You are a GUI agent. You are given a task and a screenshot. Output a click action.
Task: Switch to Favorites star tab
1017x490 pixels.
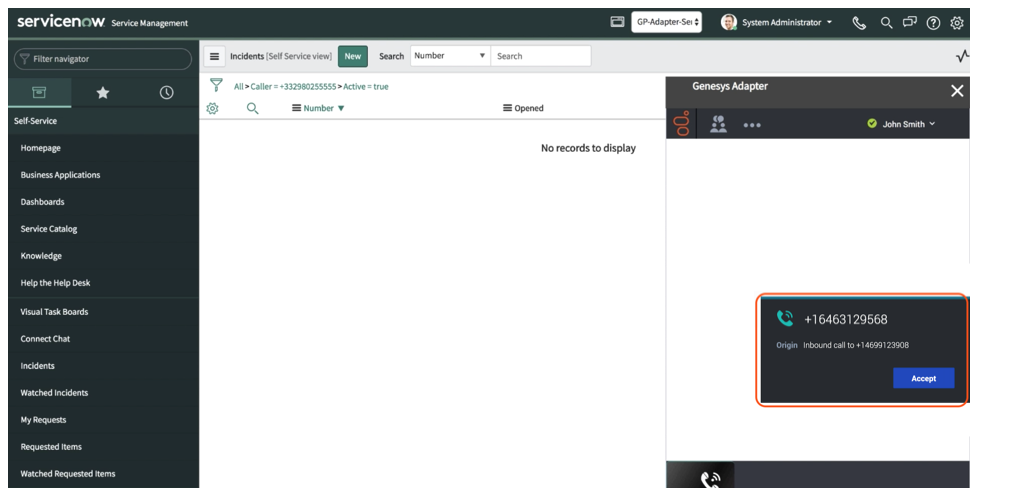pyautogui.click(x=102, y=93)
